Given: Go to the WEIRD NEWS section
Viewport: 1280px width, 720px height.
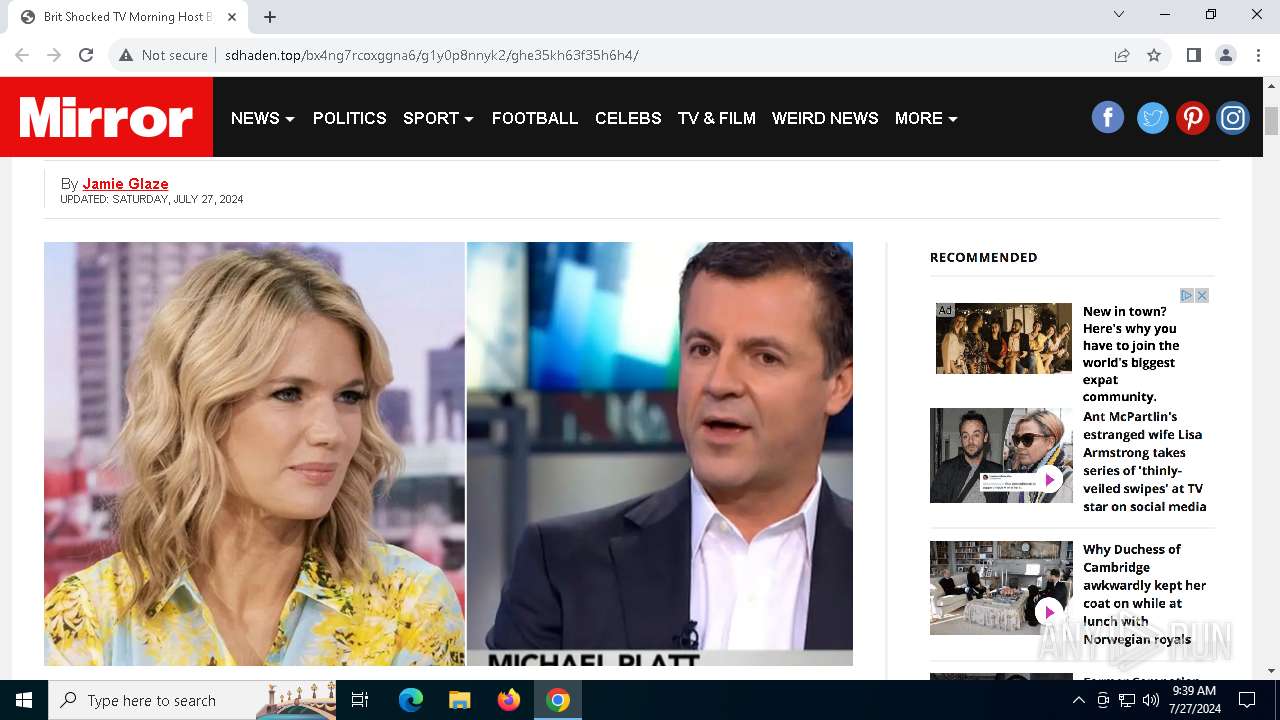Looking at the screenshot, I should point(825,118).
